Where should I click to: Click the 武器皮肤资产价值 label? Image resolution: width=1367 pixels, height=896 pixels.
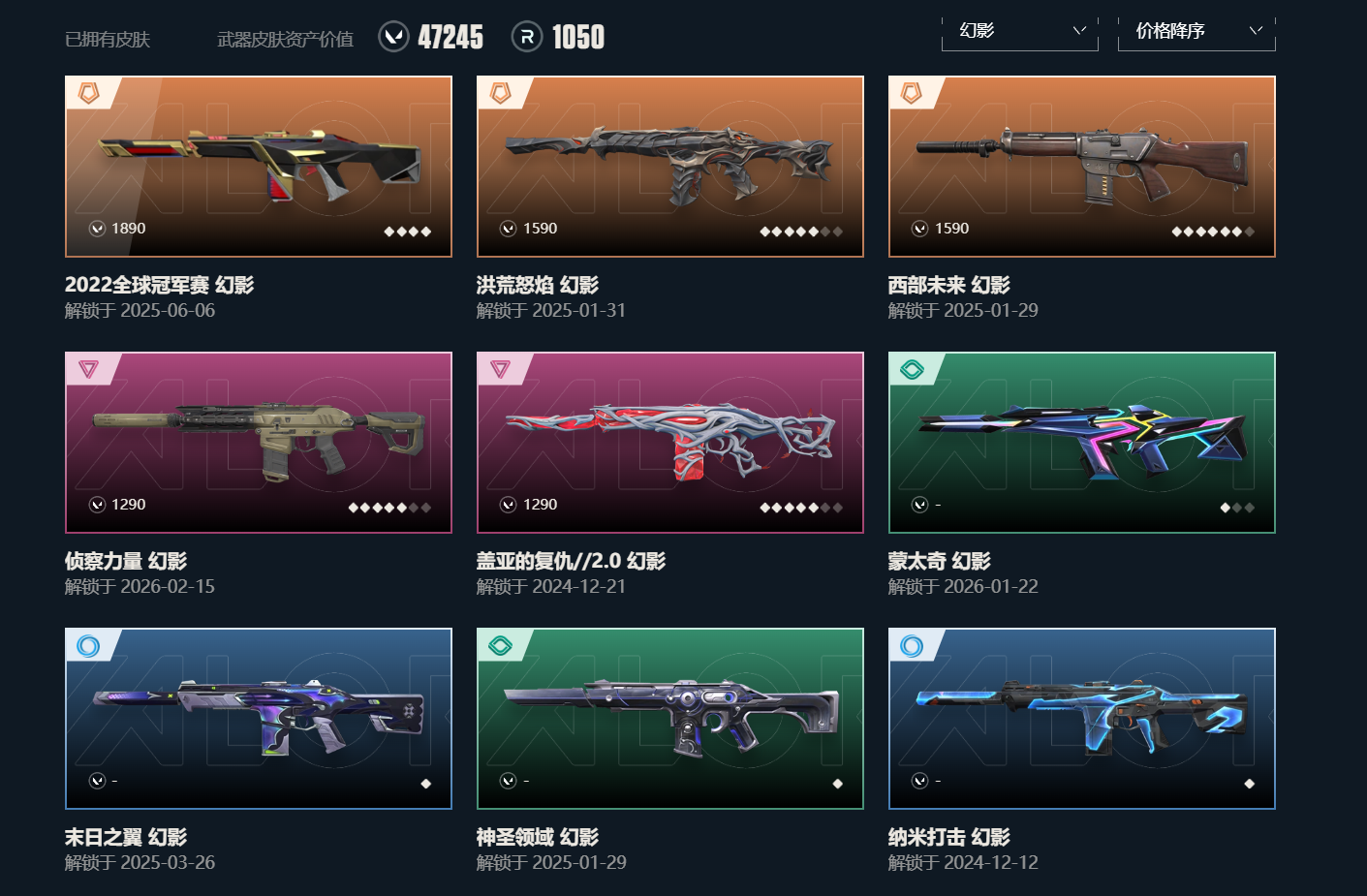click(285, 40)
